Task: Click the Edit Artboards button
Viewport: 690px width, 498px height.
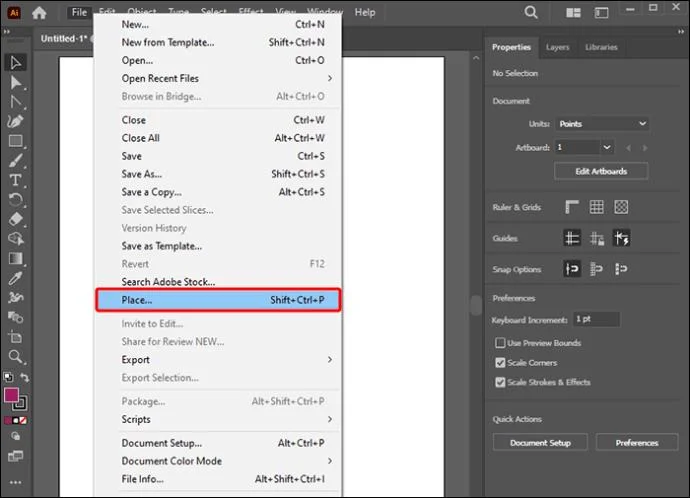Action: tap(601, 171)
